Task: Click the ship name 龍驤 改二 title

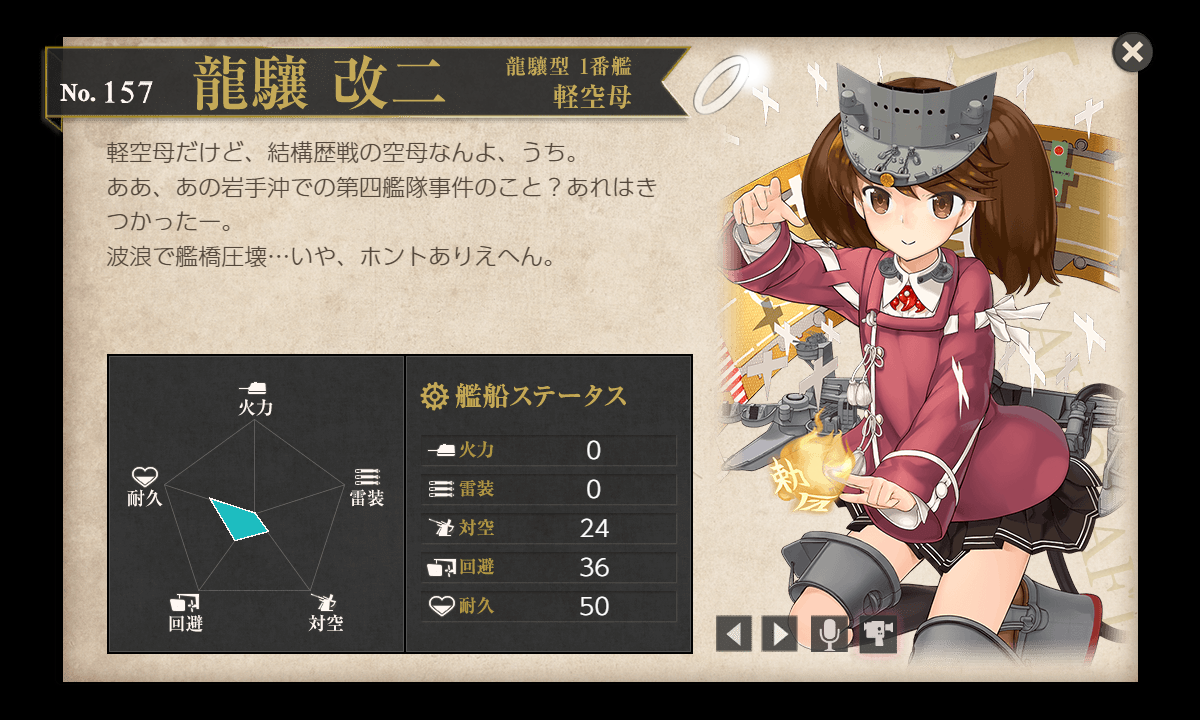Action: point(319,83)
